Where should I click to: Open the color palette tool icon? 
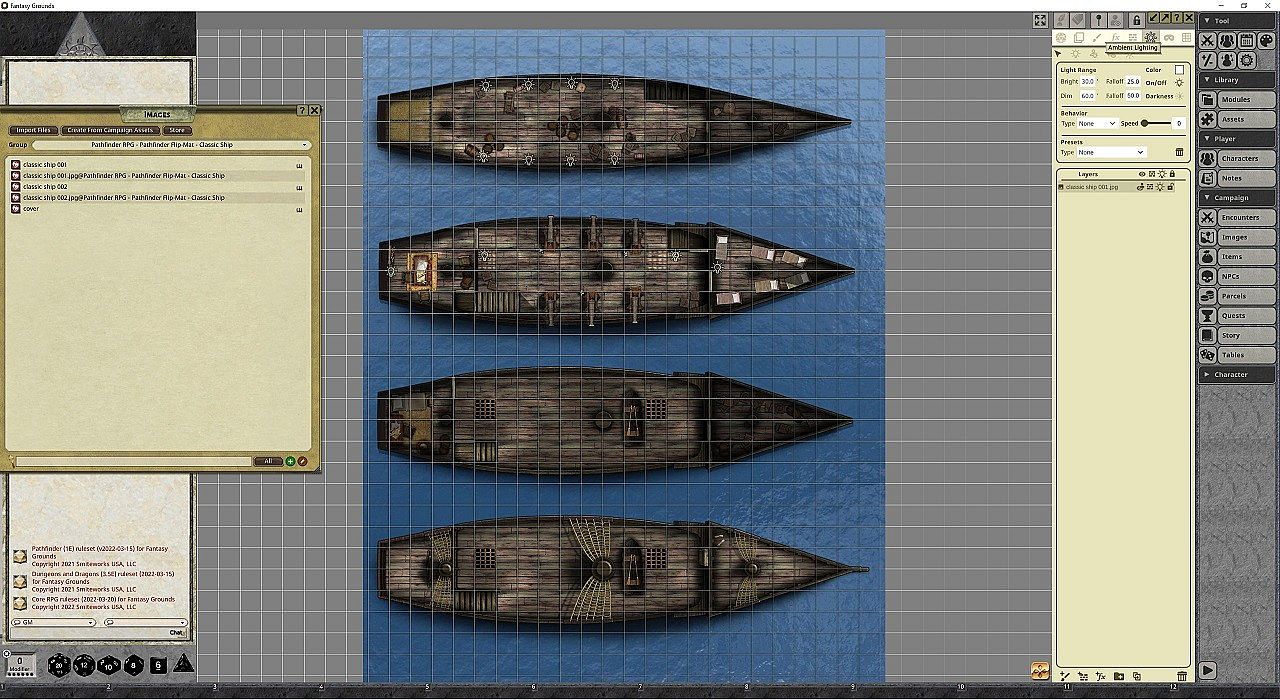pos(1266,41)
